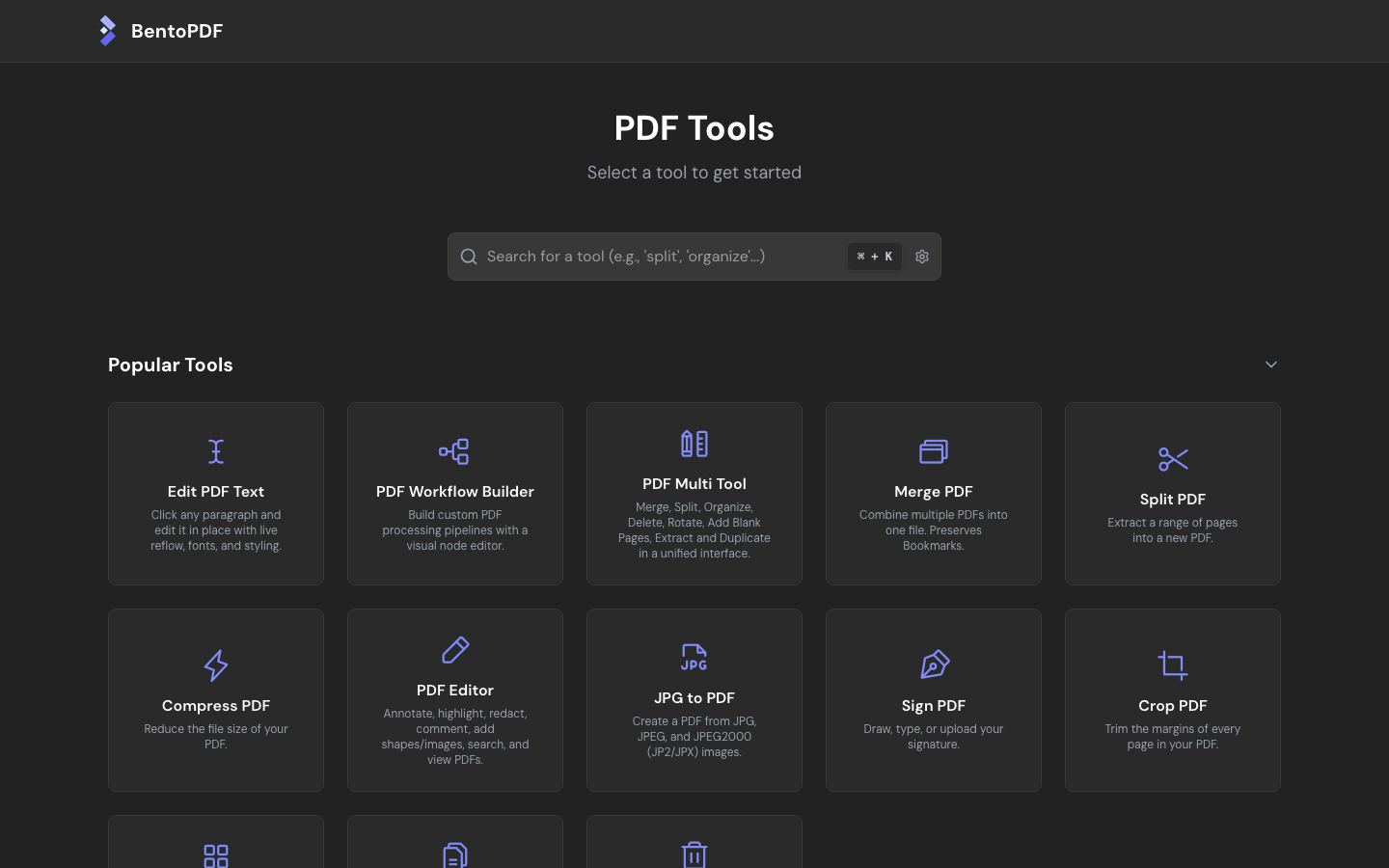
Task: Click the grid icon card in bottom row
Action: [x=216, y=842]
